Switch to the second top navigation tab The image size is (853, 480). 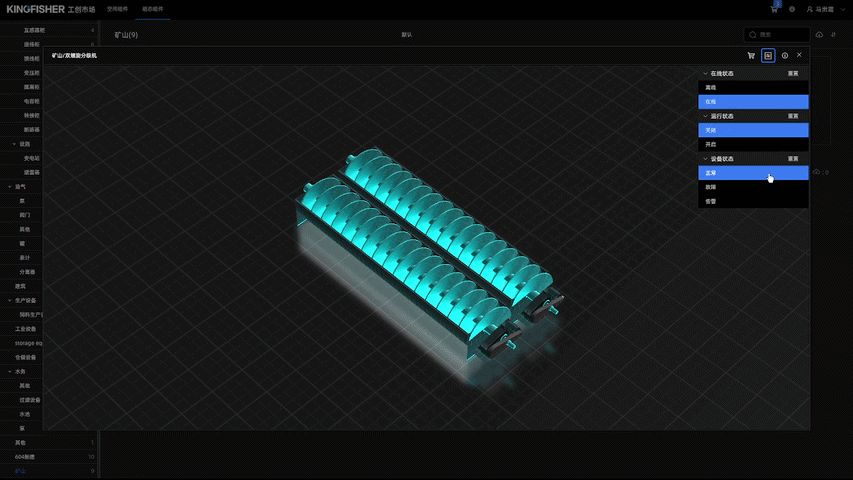coord(153,9)
